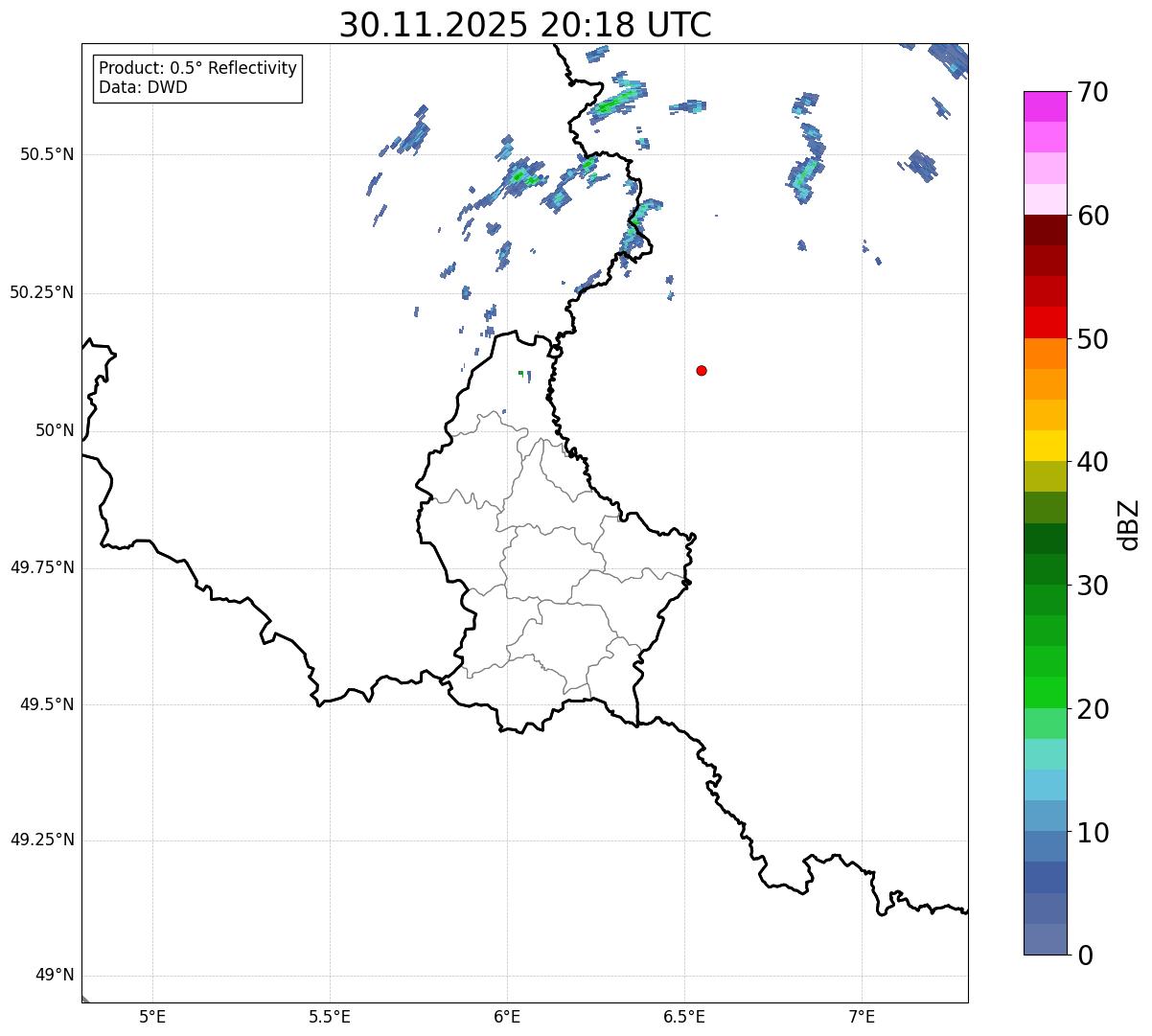Click the 50°N latitude label
This screenshot has height=1036, width=1152.
pos(56,430)
